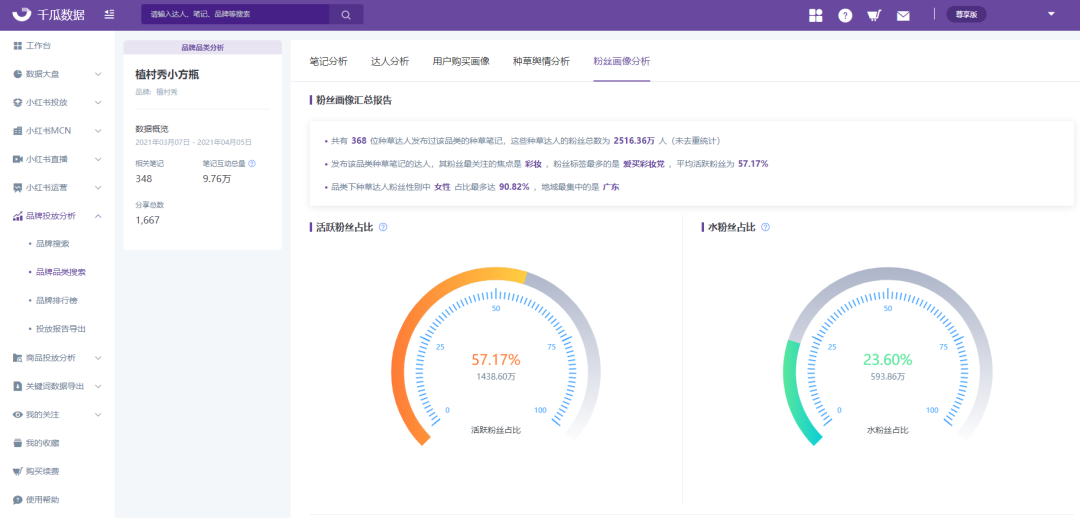The width and height of the screenshot is (1080, 518).
Task: Click the 千瓜数据 logo
Action: pyautogui.click(x=48, y=14)
